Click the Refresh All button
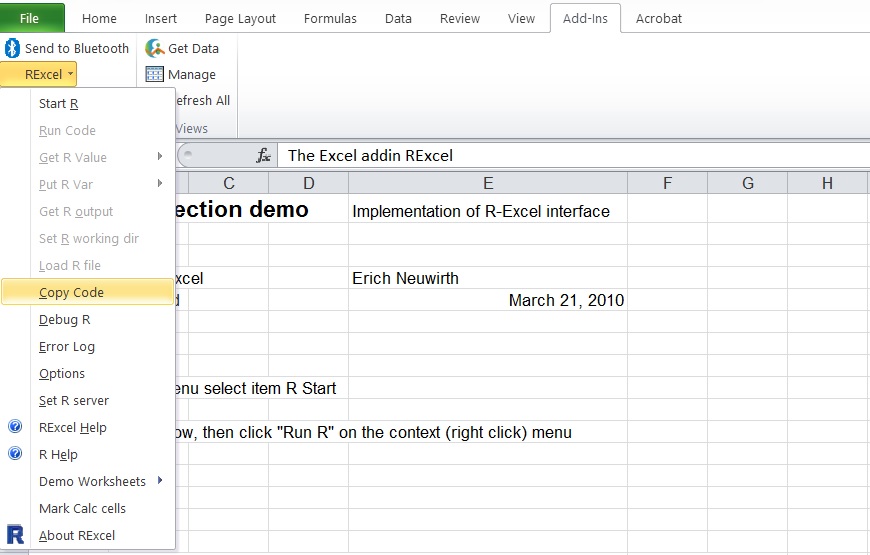 (202, 100)
